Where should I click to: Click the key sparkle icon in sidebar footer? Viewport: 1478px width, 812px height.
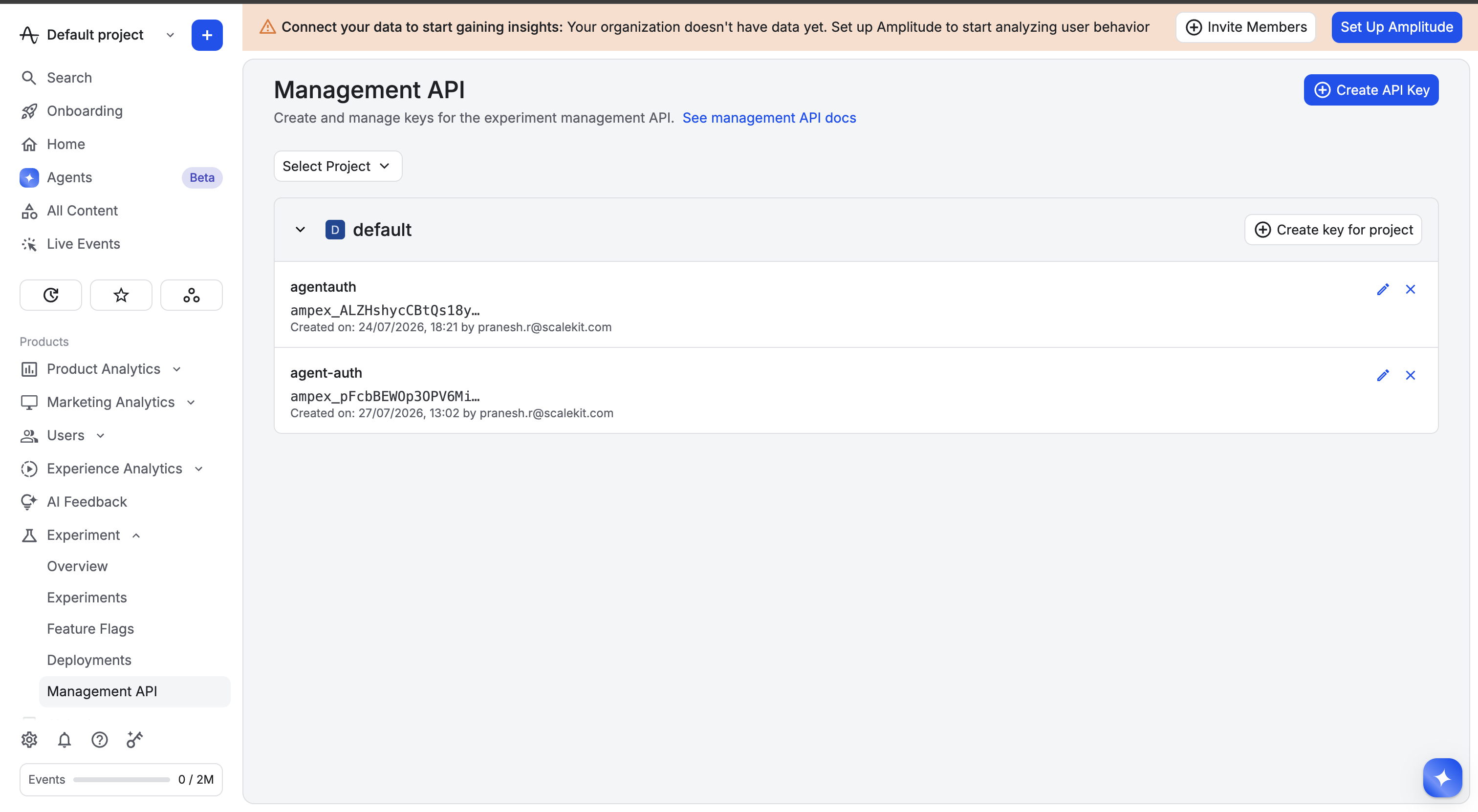pos(134,740)
